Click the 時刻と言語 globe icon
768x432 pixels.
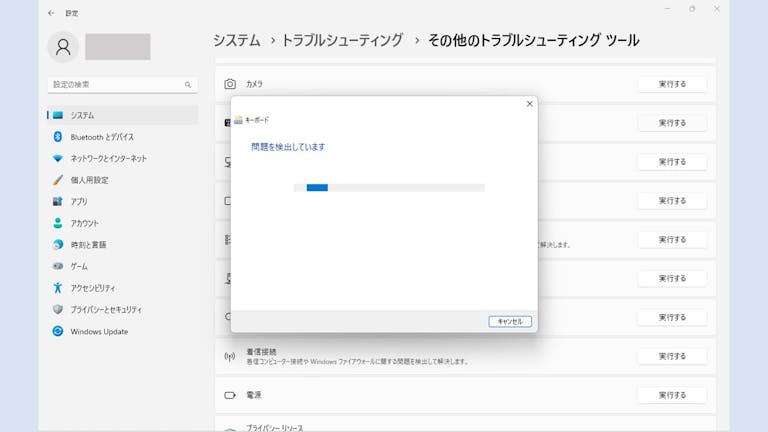coord(58,244)
